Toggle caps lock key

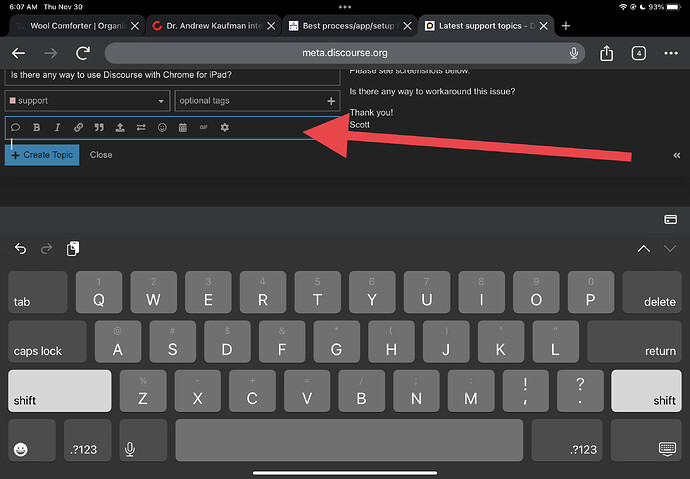tap(47, 341)
